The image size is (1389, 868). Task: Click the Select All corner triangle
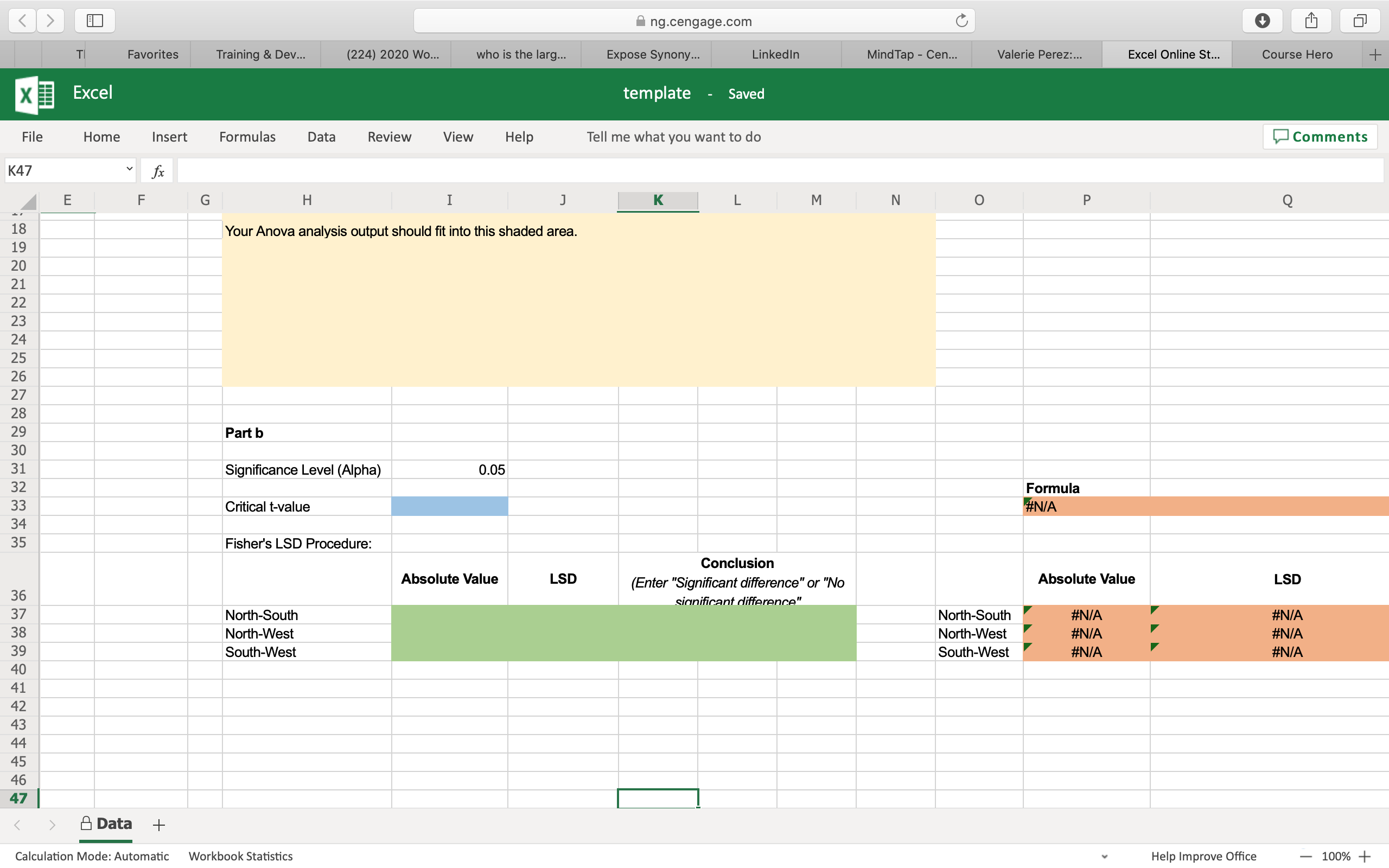tap(28, 201)
